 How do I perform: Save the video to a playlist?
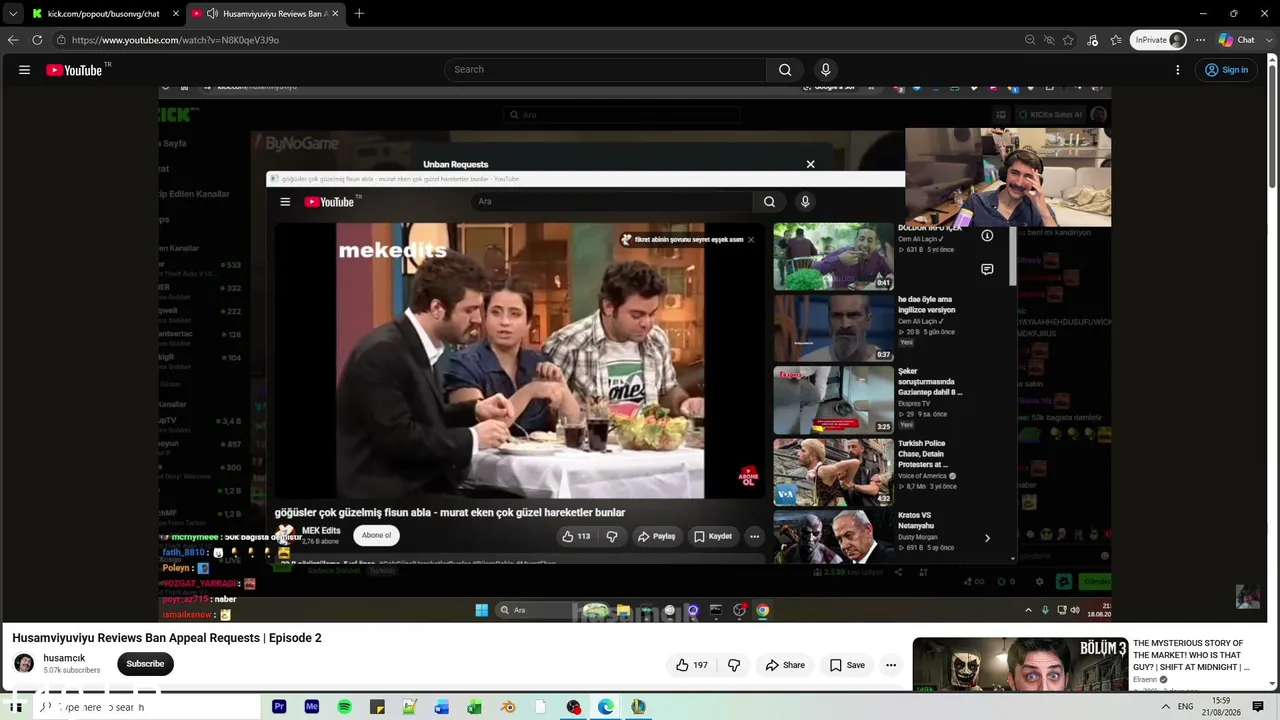point(846,665)
